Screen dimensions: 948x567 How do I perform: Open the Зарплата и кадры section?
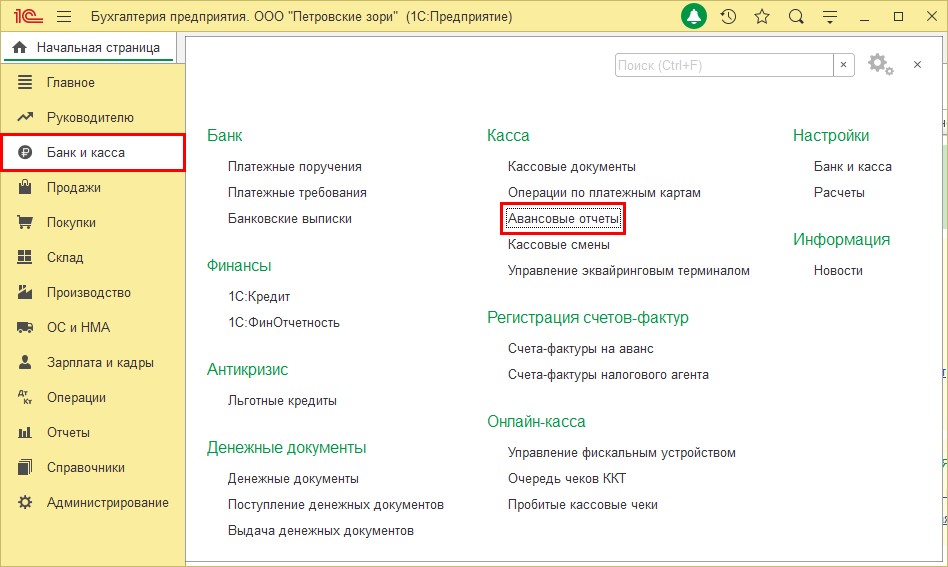93,363
